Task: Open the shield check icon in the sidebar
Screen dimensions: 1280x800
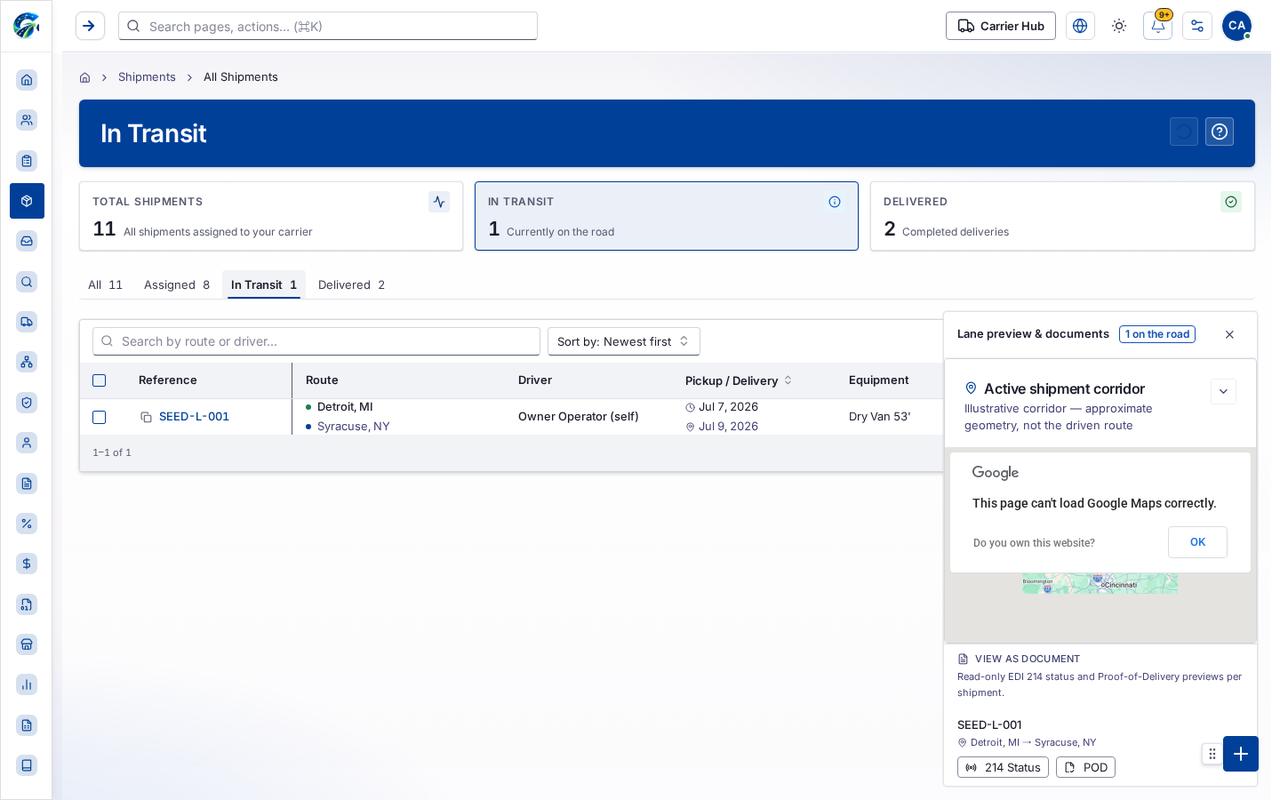Action: tap(27, 402)
